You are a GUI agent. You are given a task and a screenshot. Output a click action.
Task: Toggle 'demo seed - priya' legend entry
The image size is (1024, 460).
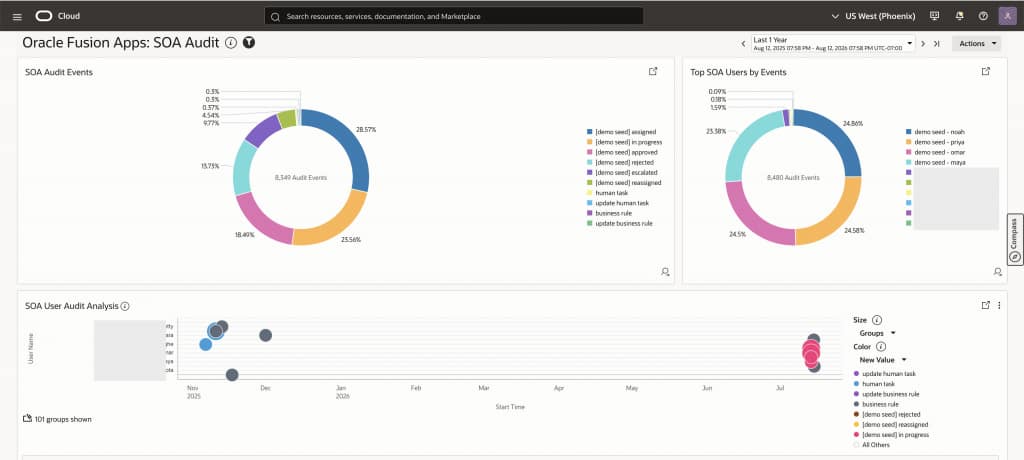[x=935, y=142]
